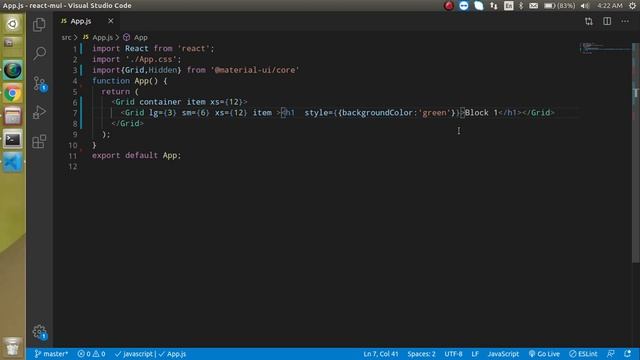Click the App.js status bar item
The image size is (640, 360).
click(172, 354)
